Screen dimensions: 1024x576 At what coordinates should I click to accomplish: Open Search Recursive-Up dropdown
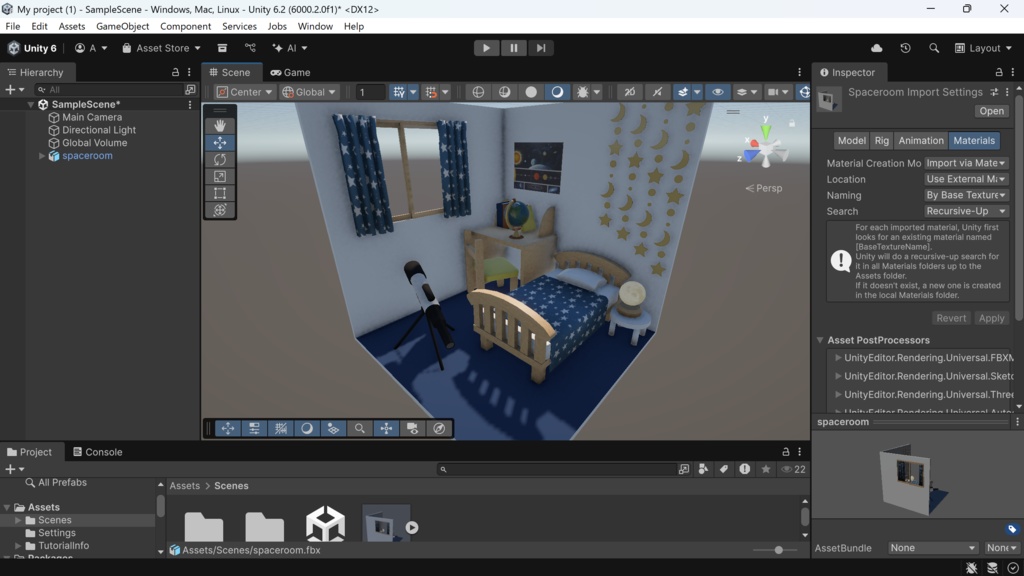click(966, 212)
